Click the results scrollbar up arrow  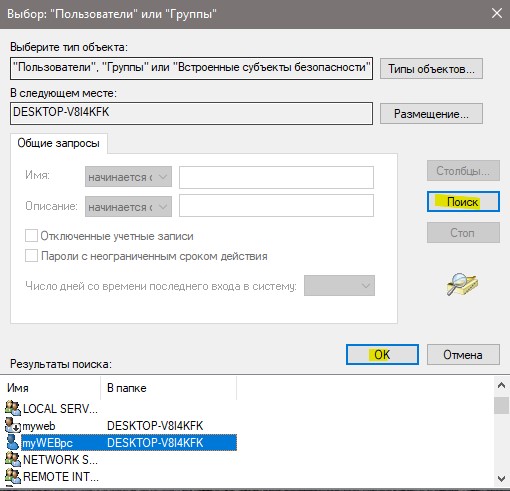[501, 386]
